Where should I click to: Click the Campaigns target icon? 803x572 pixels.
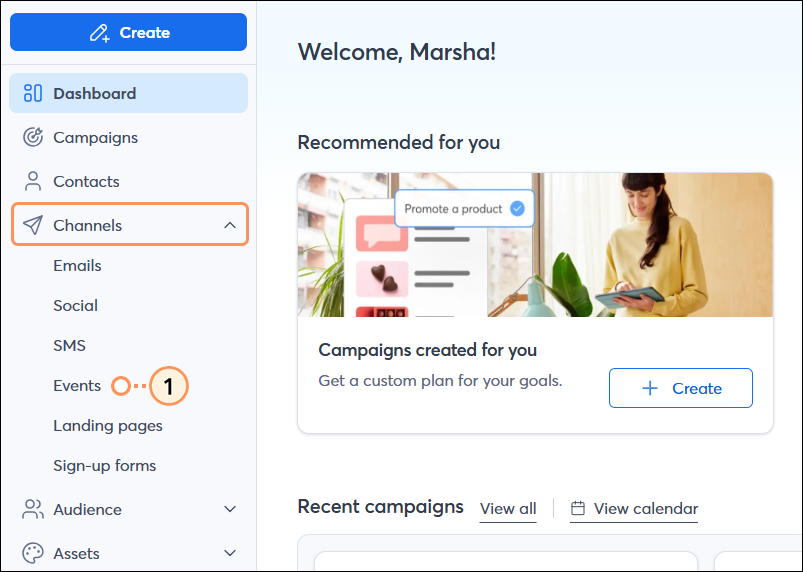33,138
